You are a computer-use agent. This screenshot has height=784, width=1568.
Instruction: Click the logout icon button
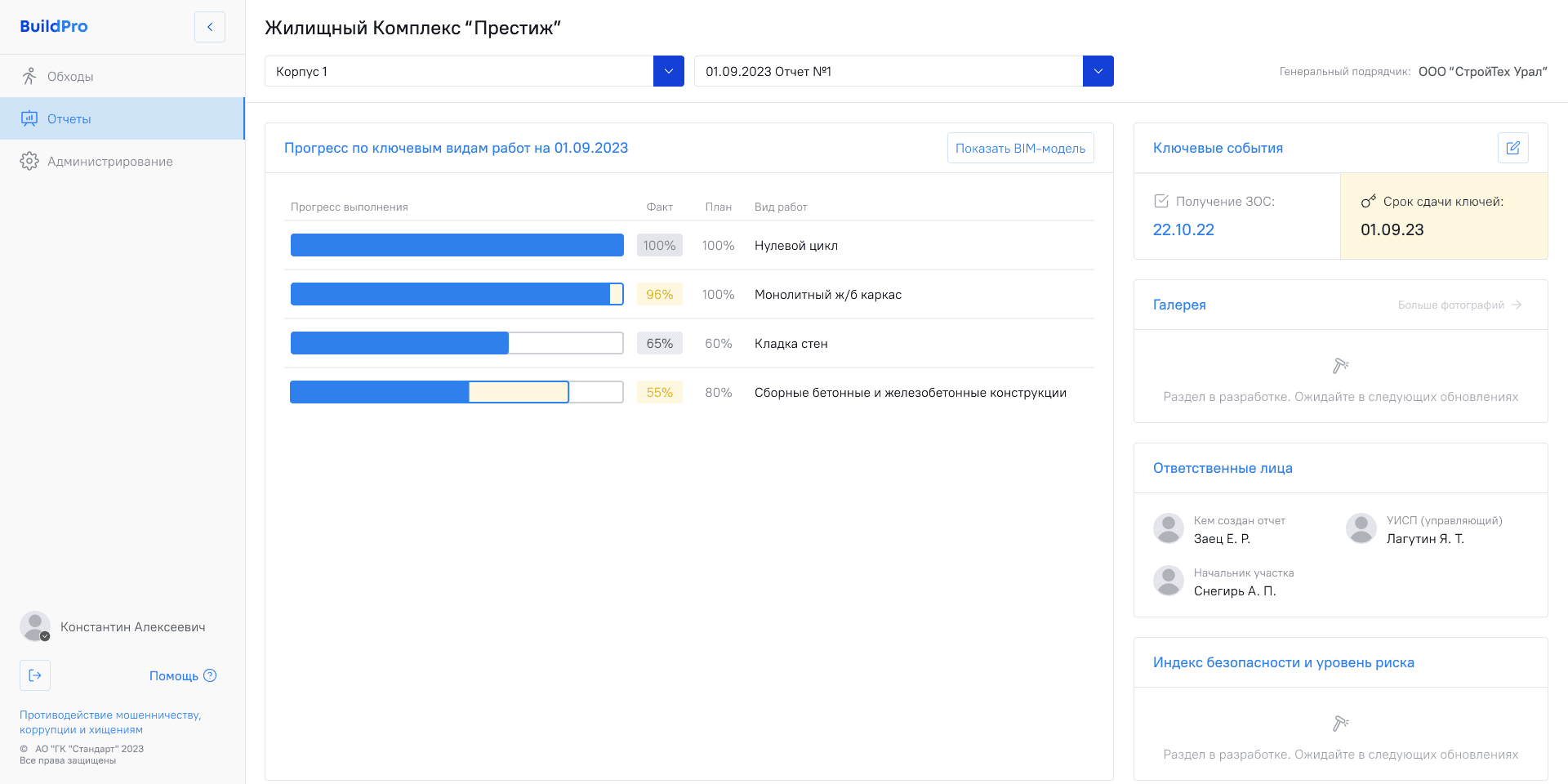(x=35, y=675)
